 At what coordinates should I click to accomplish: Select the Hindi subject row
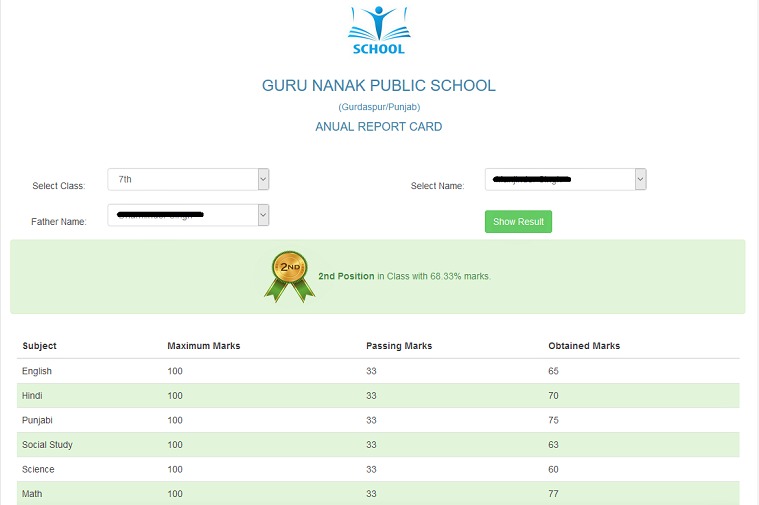click(33, 396)
